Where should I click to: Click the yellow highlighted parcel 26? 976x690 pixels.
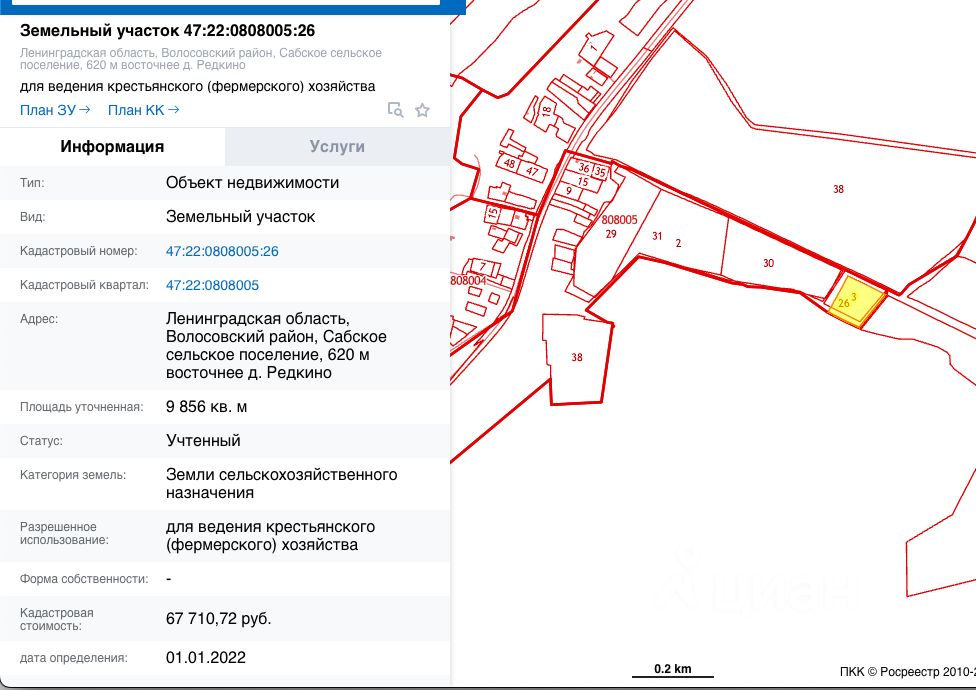click(x=858, y=301)
